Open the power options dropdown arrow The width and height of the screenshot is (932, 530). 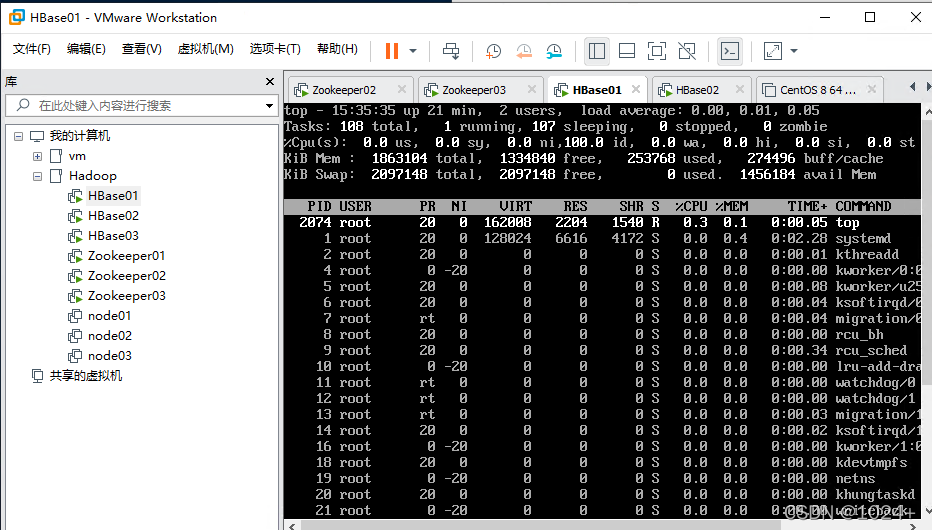pyautogui.click(x=413, y=51)
